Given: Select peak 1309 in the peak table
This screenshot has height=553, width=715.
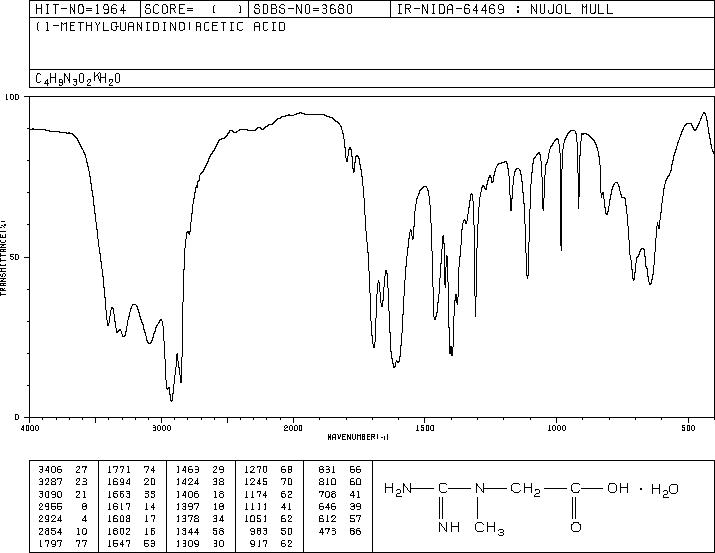Looking at the screenshot, I should click(187, 543).
